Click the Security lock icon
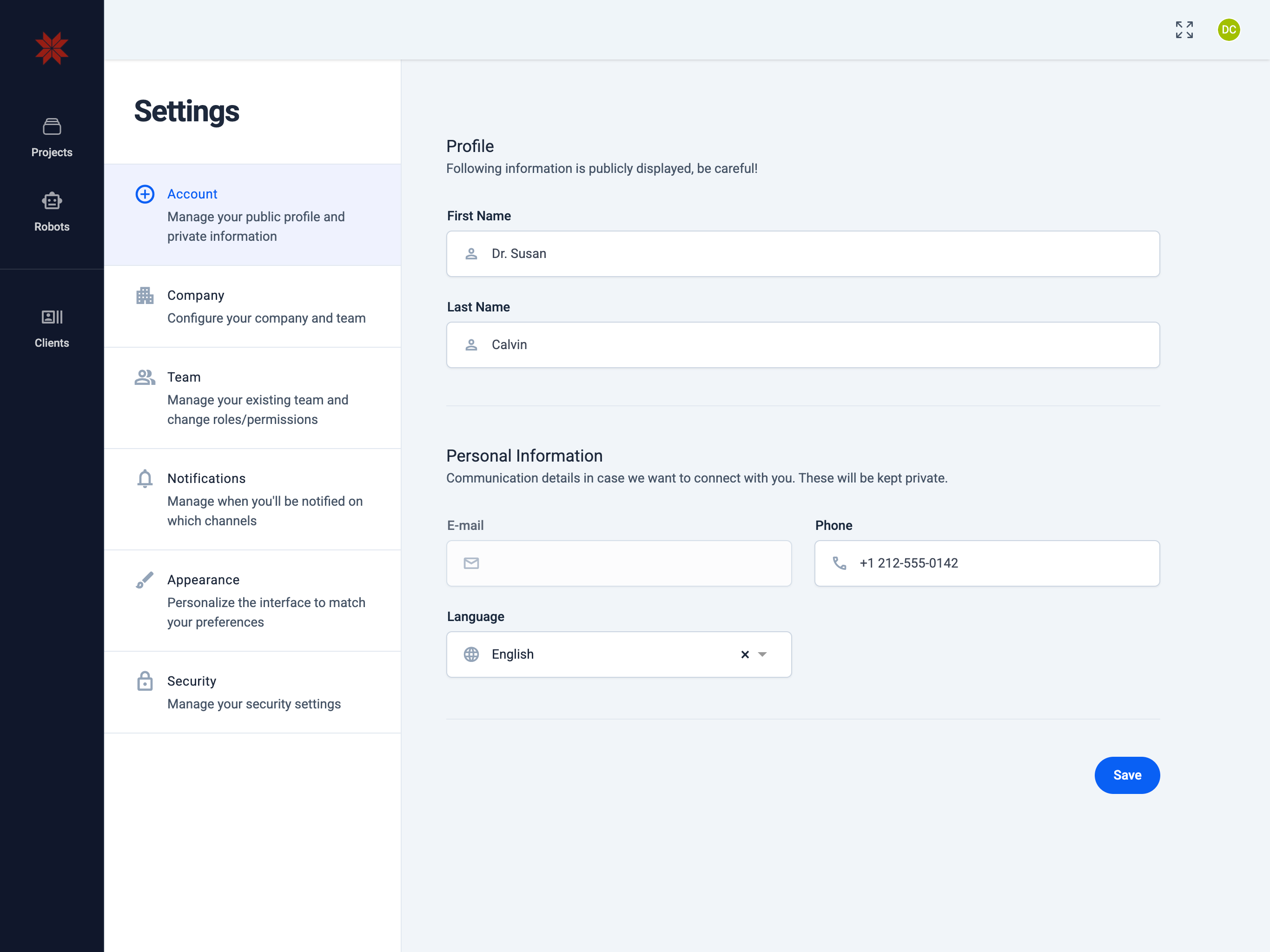Viewport: 1270px width, 952px height. click(145, 681)
